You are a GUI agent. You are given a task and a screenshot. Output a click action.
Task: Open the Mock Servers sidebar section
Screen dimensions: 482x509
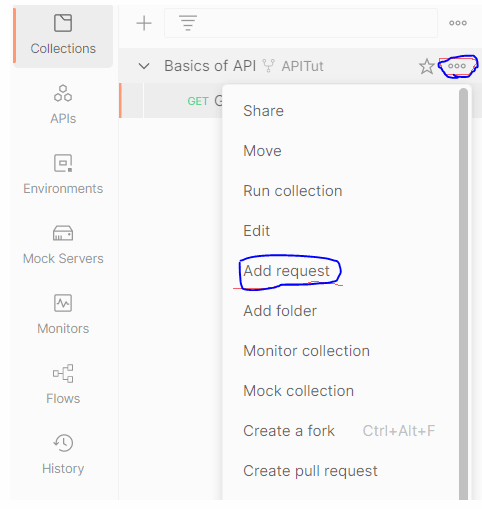[63, 245]
